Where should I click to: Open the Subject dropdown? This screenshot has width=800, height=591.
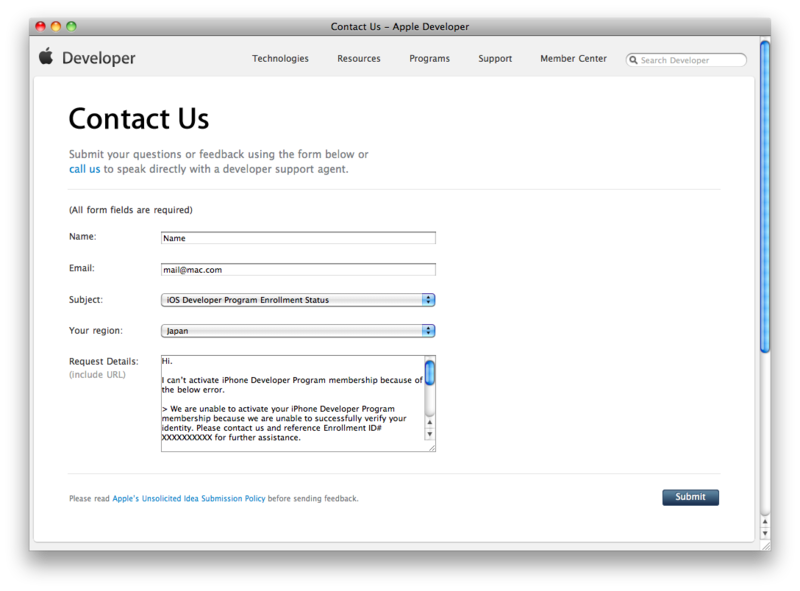pyautogui.click(x=298, y=300)
